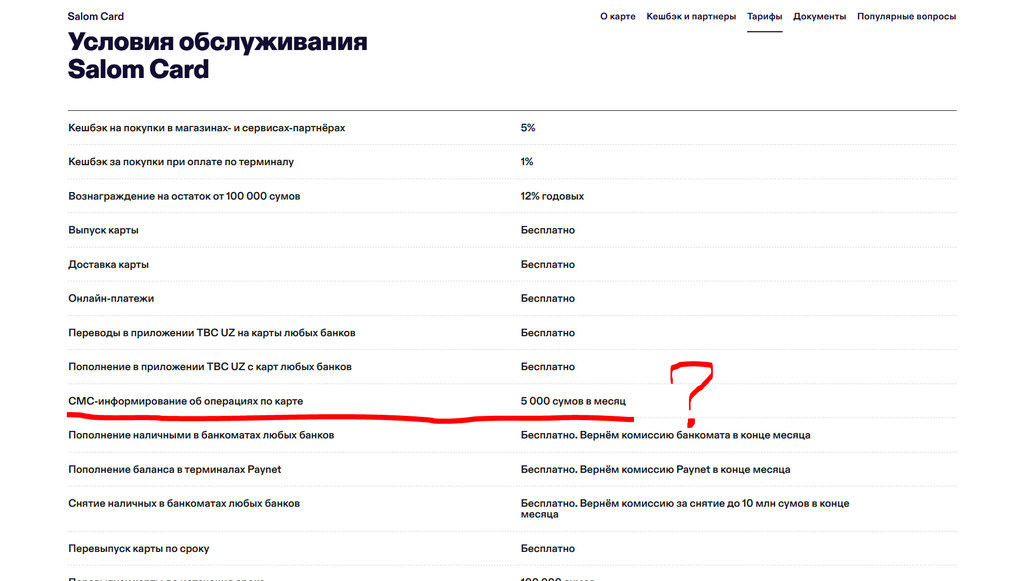1024x581 pixels.
Task: Click 'Снятие наличных в банкоматах' row label
Action: coord(184,503)
